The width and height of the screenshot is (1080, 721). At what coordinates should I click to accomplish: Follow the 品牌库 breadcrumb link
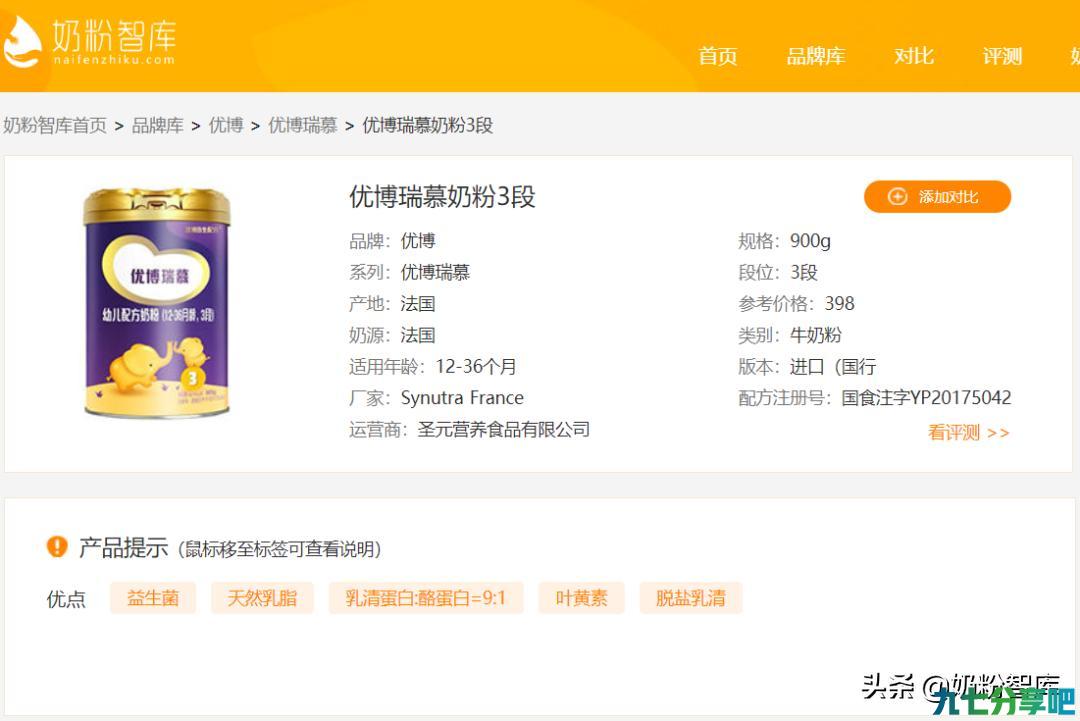click(158, 125)
